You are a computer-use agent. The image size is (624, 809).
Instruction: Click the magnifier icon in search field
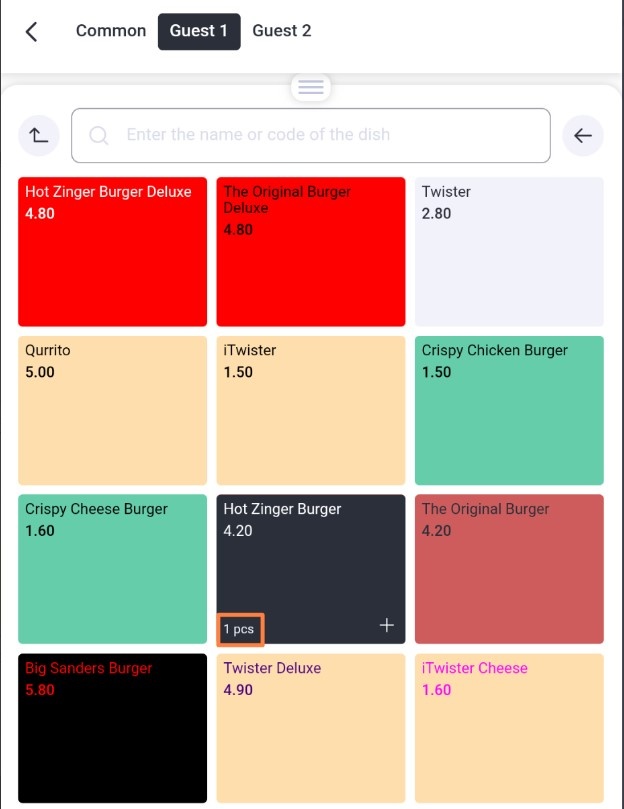click(x=98, y=135)
